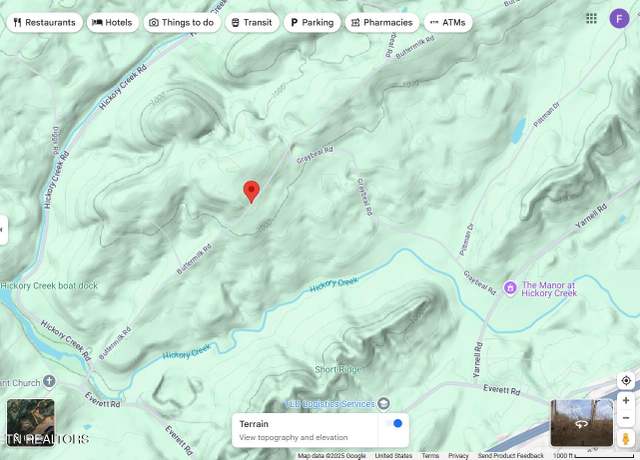Zoom in with the plus button
This screenshot has height=460, width=640.
626,400
